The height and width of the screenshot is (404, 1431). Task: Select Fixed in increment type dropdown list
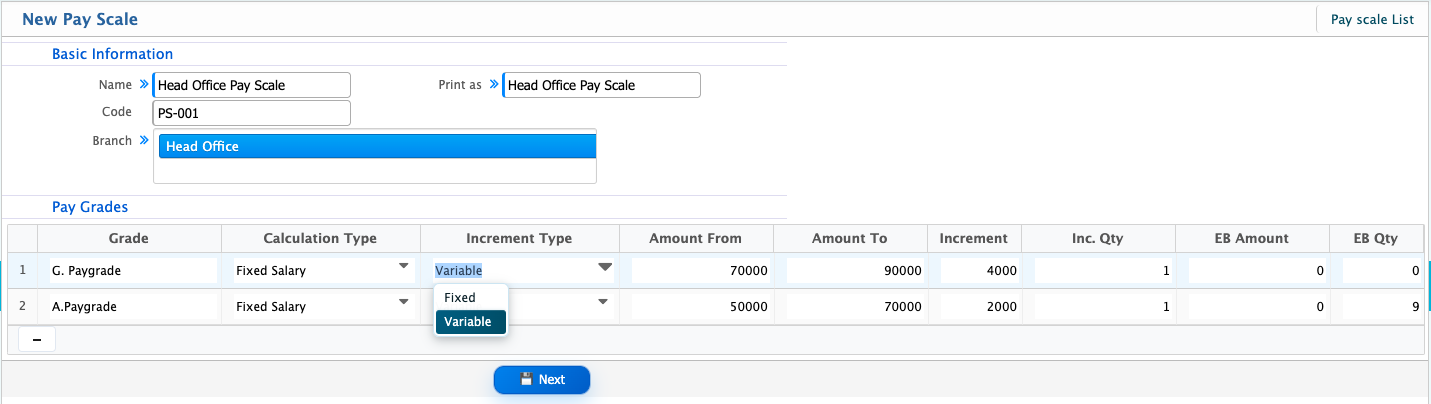coord(470,298)
